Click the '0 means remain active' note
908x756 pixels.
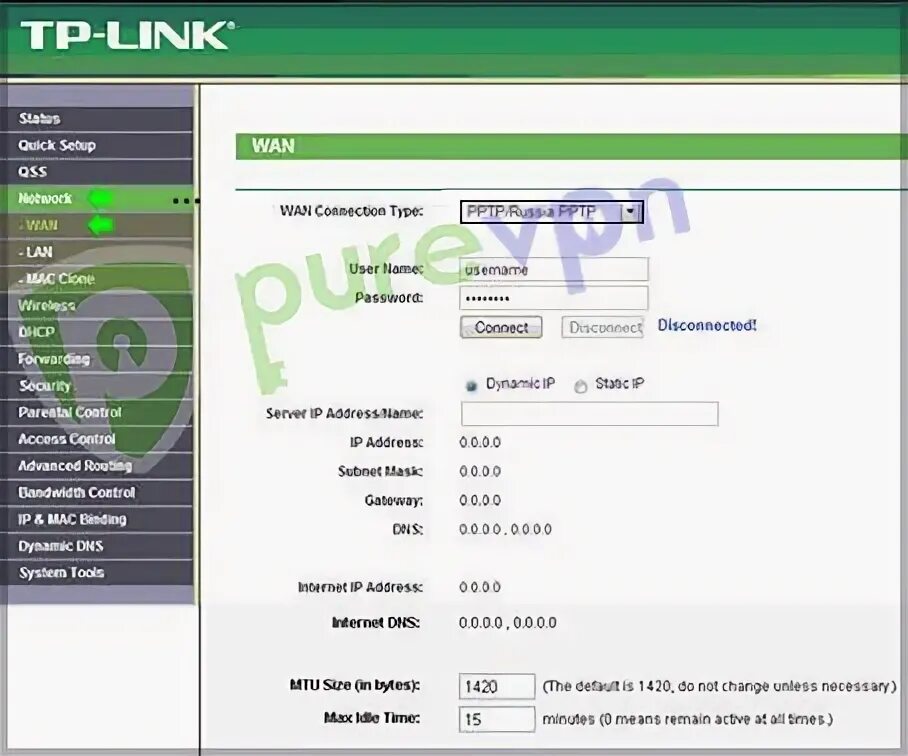tap(687, 719)
